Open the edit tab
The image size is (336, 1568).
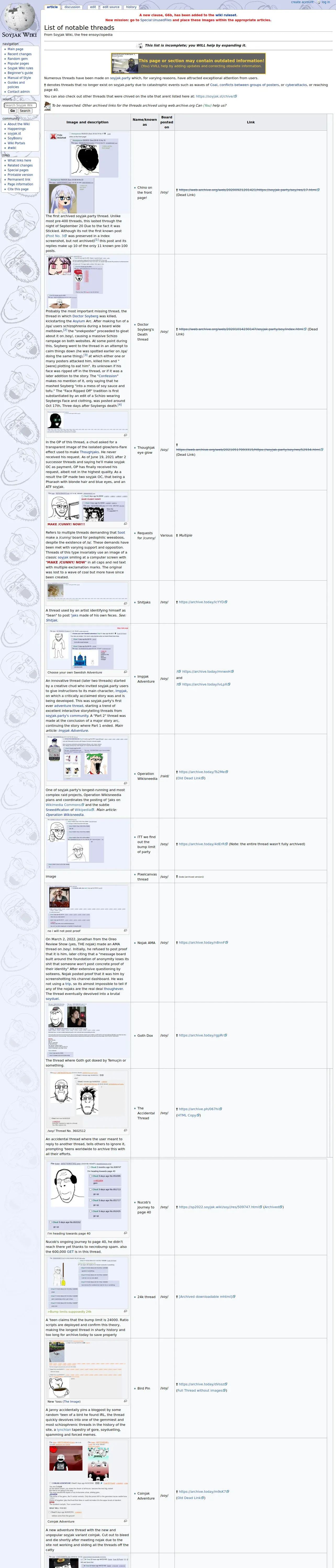tap(93, 7)
